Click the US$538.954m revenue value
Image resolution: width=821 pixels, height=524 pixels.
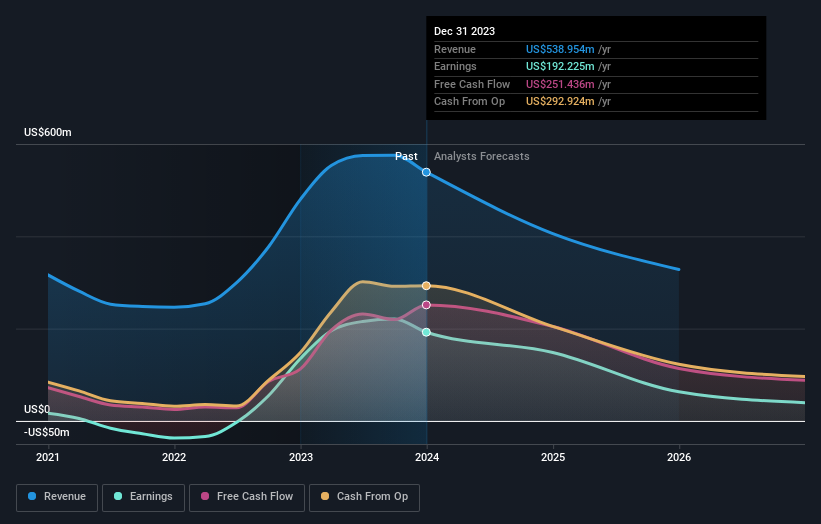pos(560,49)
